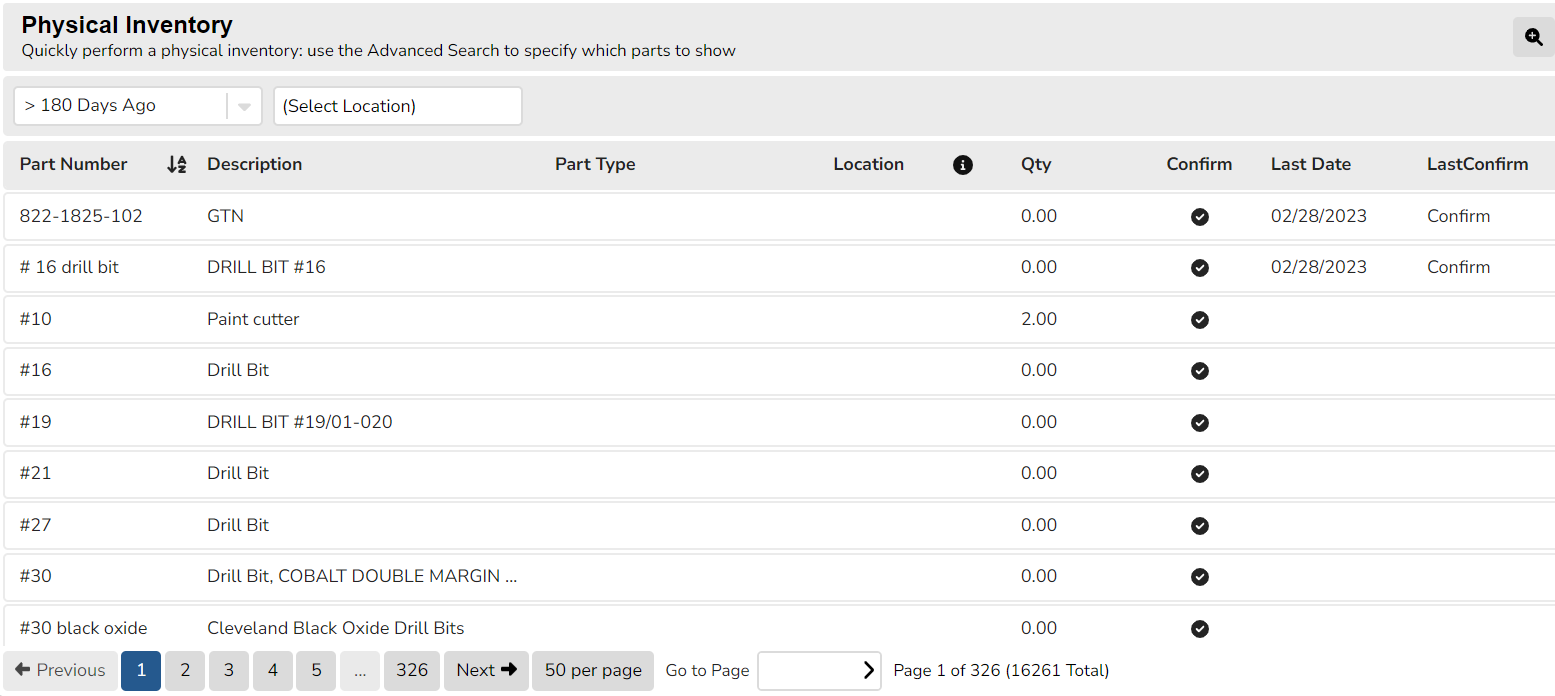Jump to last page 326

412,671
